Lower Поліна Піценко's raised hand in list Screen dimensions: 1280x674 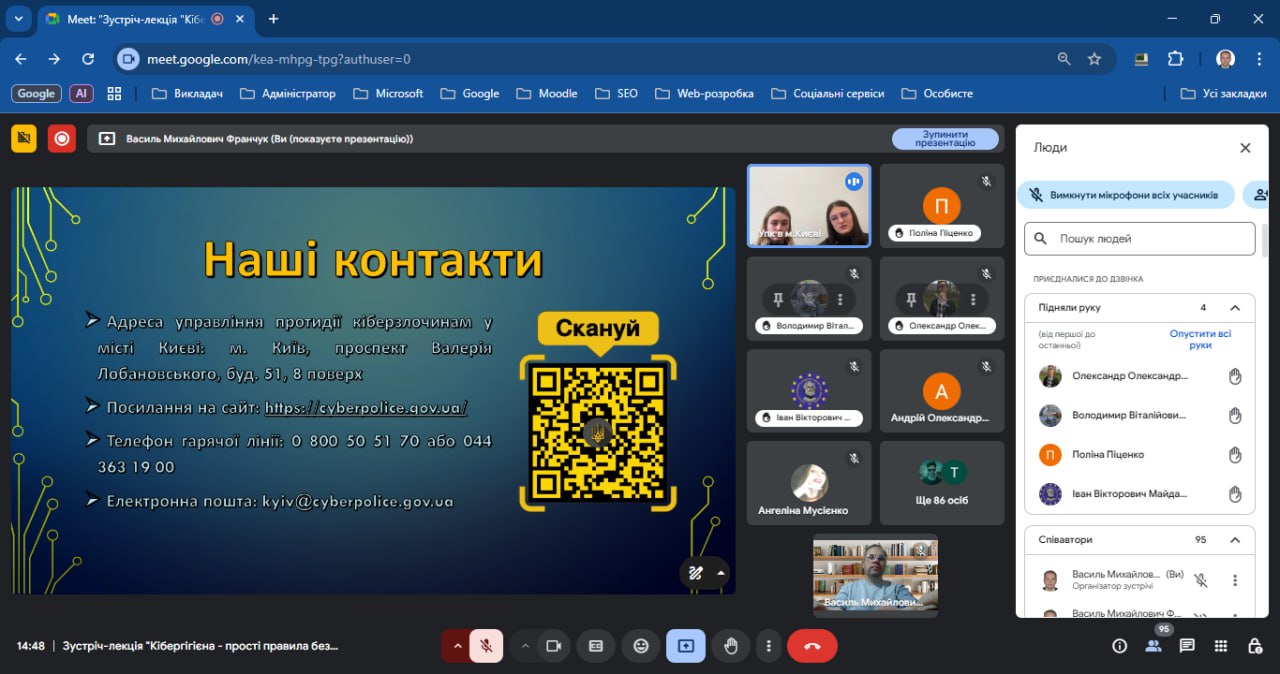tap(1235, 454)
